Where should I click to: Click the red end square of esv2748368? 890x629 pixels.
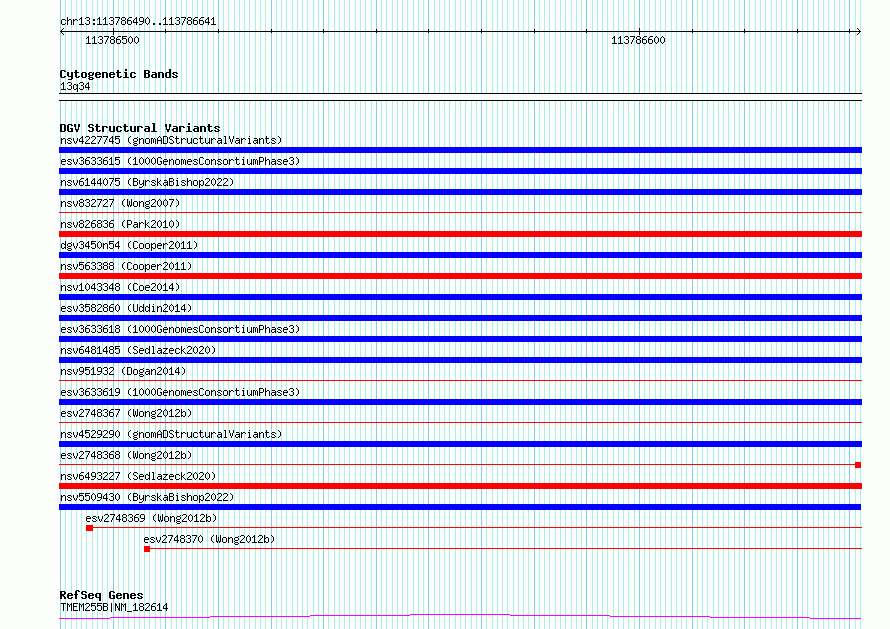858,465
